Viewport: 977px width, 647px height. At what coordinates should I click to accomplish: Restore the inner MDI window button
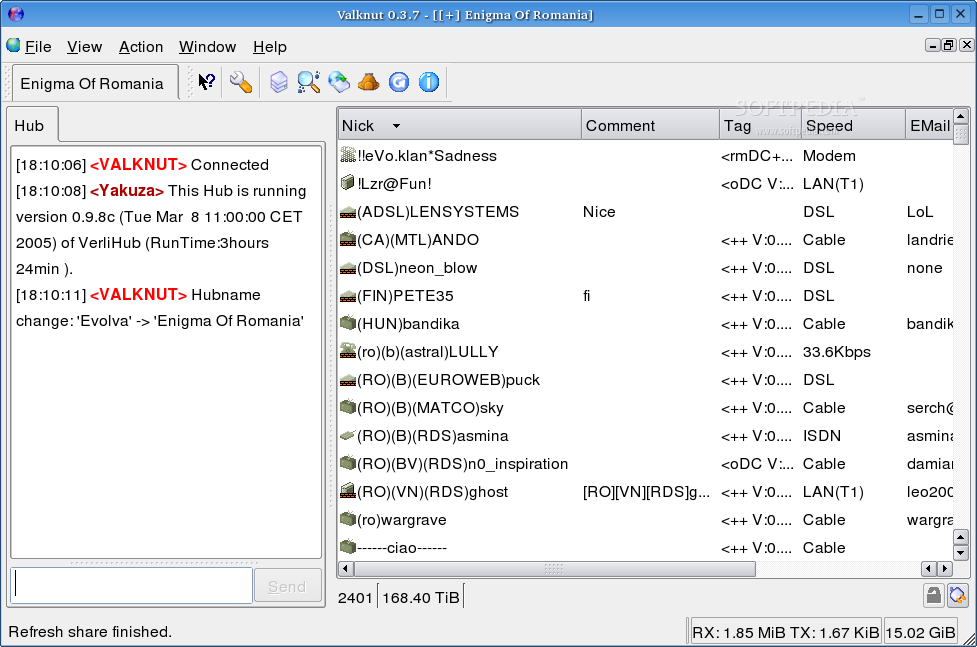pyautogui.click(x=949, y=45)
